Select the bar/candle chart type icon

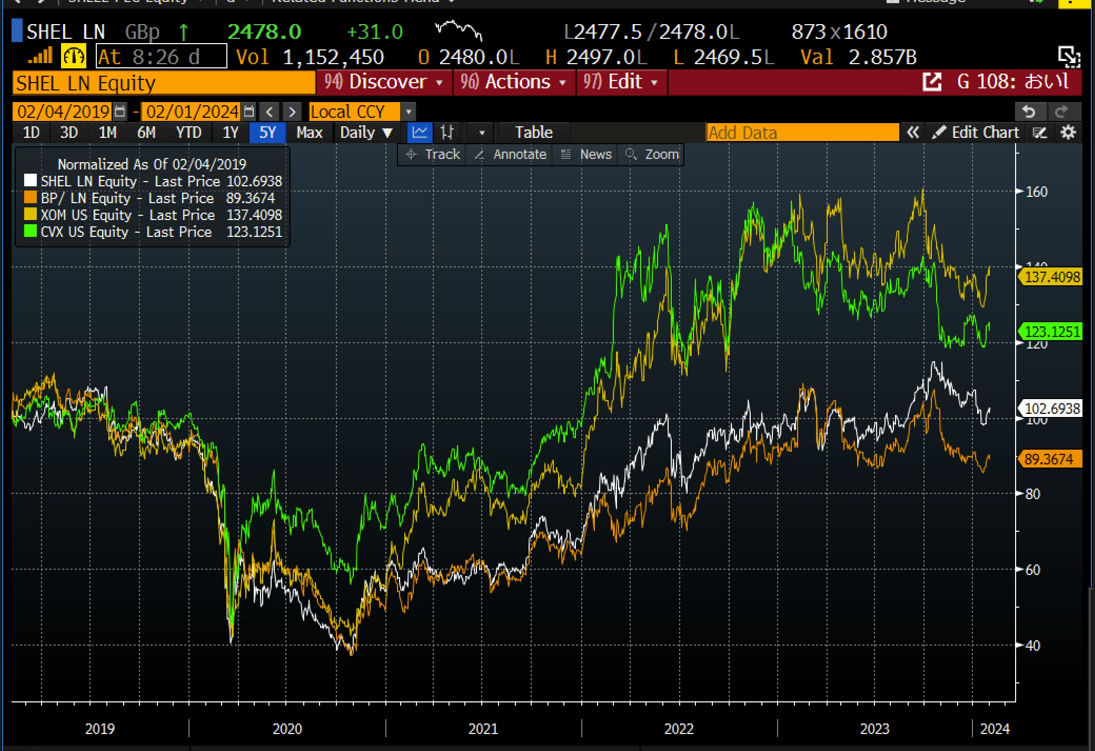[448, 132]
